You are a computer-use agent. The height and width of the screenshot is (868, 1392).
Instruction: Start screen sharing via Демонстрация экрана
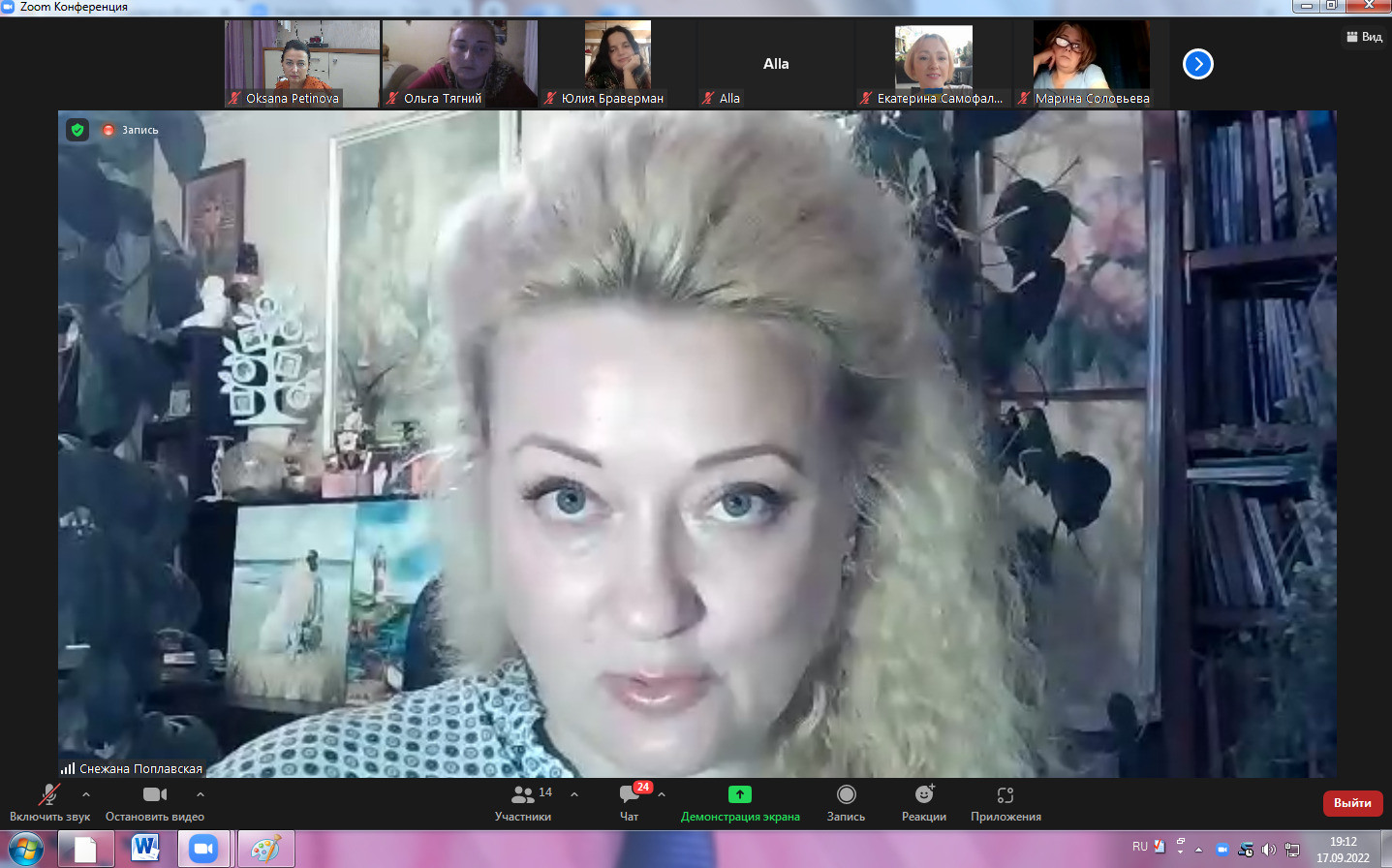coord(740,803)
